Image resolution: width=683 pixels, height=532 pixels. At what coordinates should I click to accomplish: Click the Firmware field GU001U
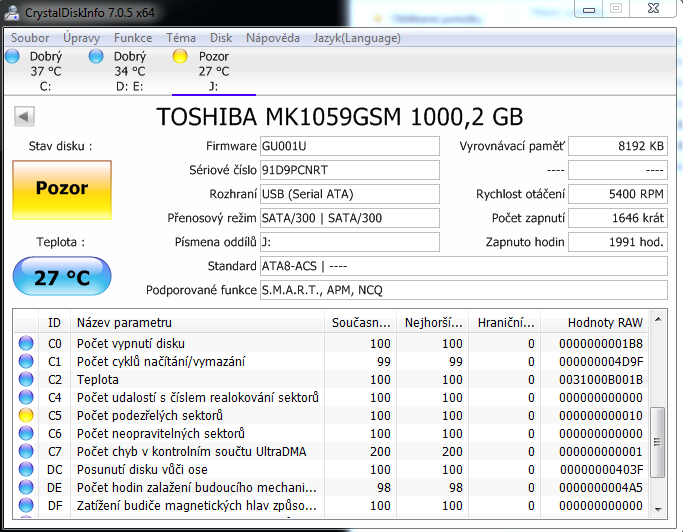pos(350,146)
